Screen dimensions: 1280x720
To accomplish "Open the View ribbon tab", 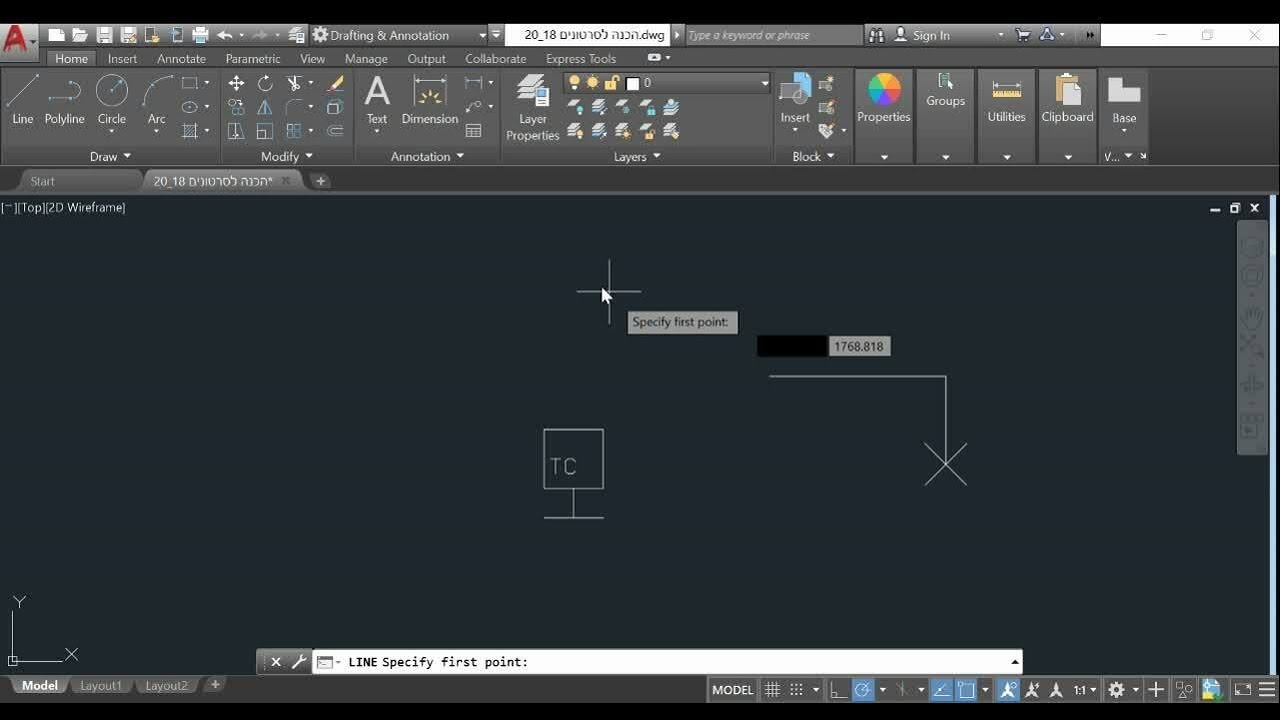I will 313,59.
